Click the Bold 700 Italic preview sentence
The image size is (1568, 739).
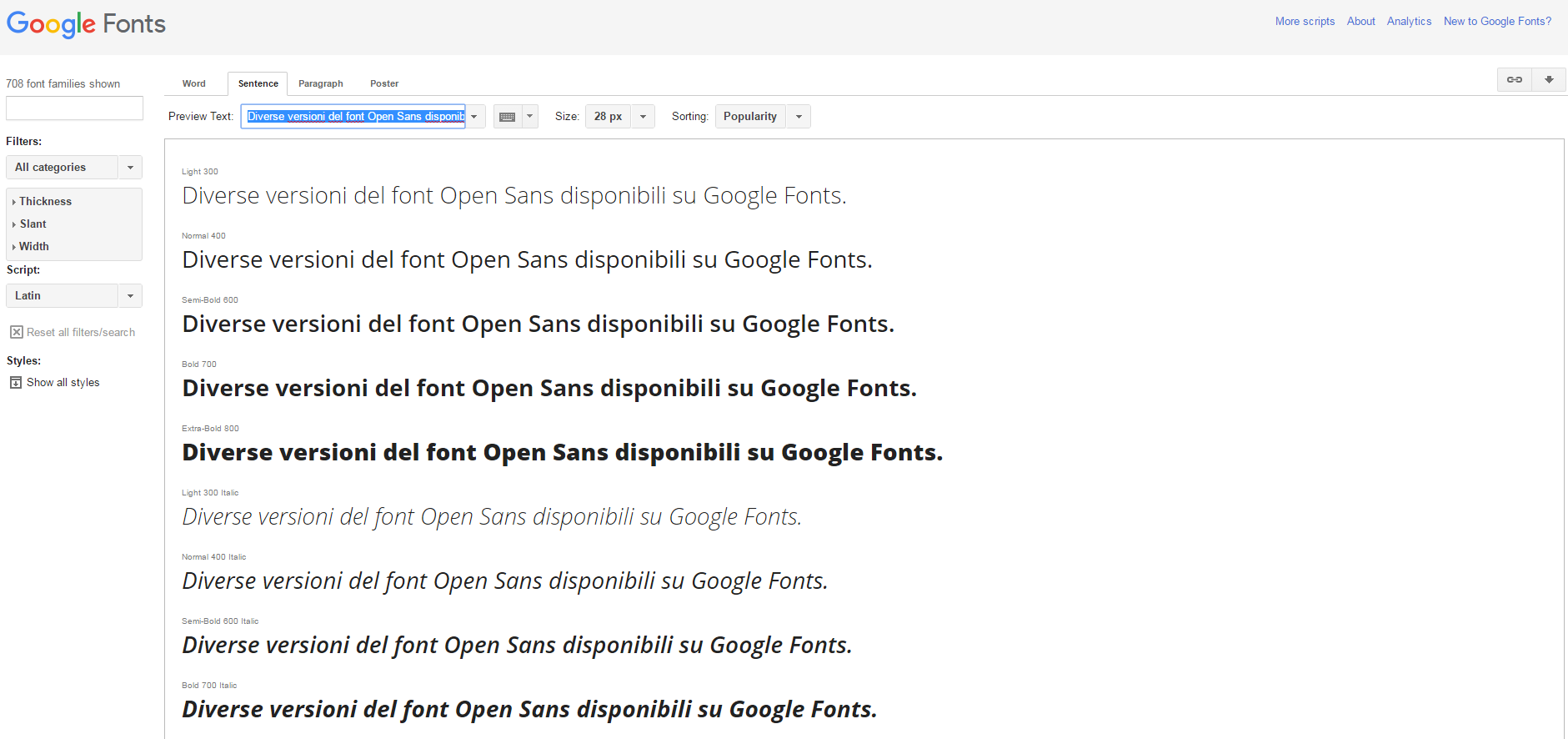[x=529, y=710]
